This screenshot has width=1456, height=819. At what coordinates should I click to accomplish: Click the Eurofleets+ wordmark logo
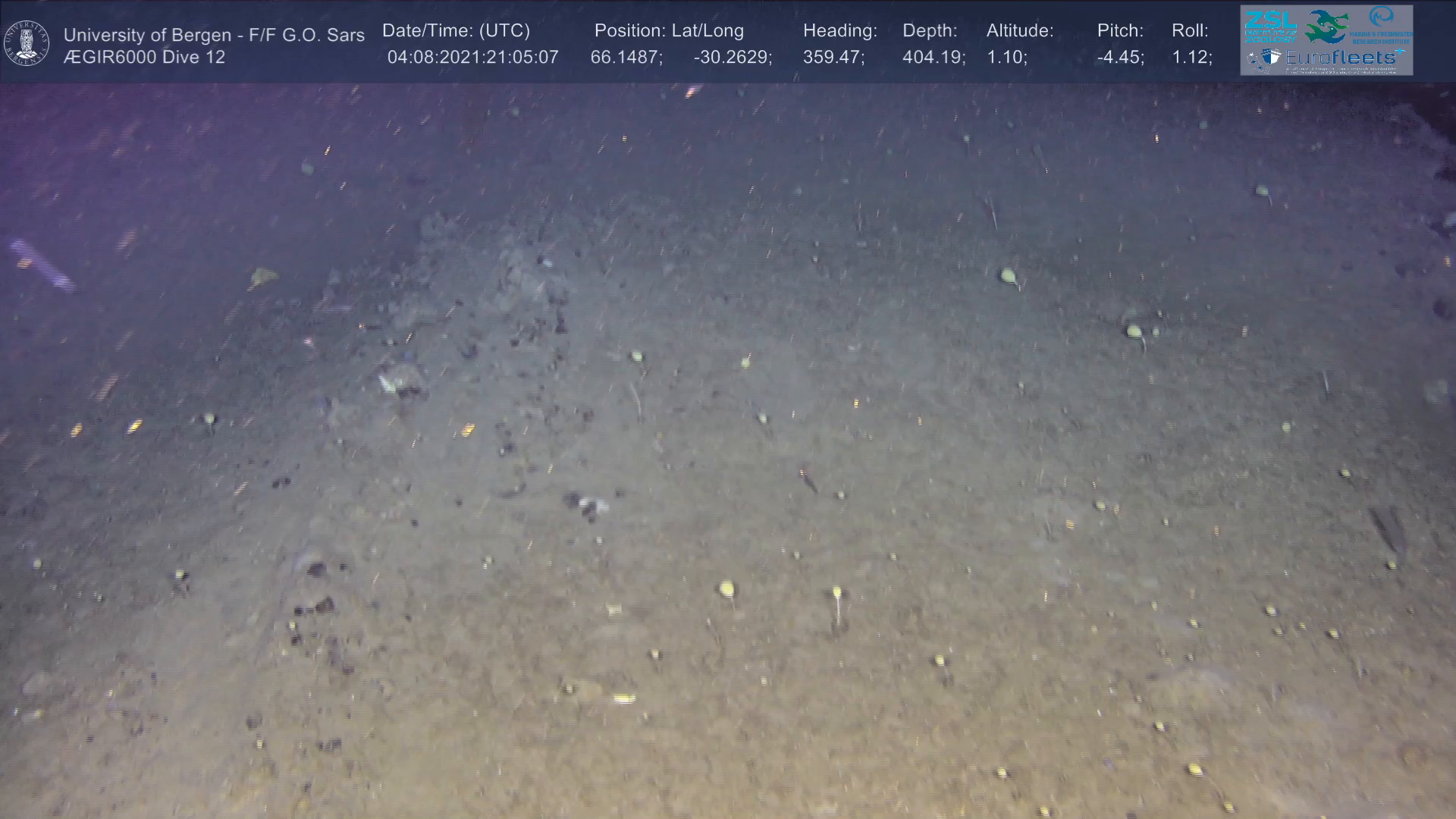[x=1341, y=57]
